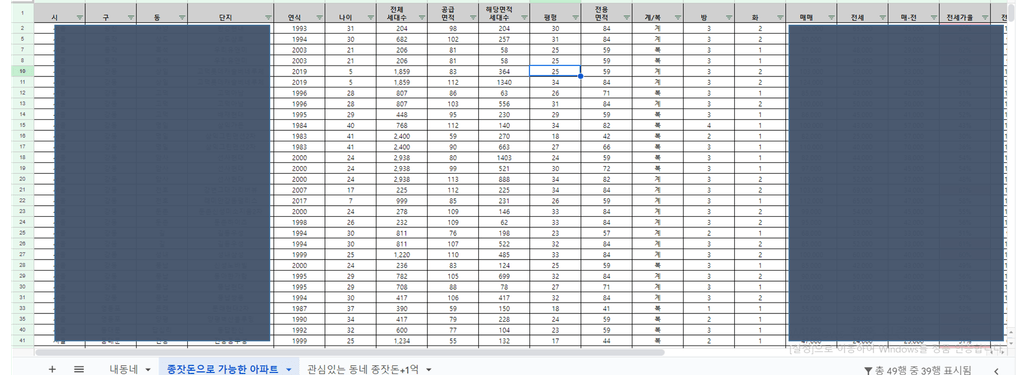The height and width of the screenshot is (375, 1016).
Task: Click the 2017 year cell
Action: (299, 200)
